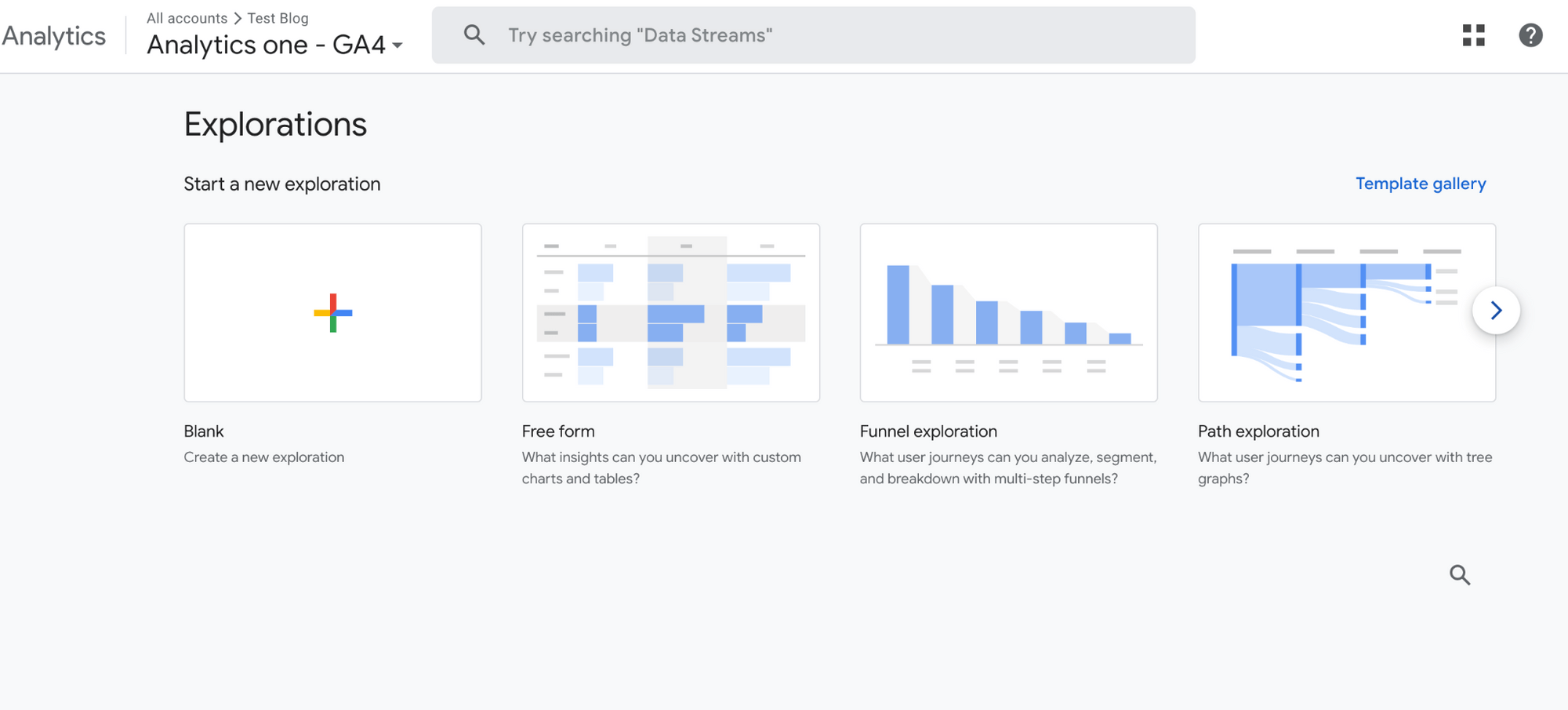Click the next arrow on template carousel

click(x=1496, y=311)
